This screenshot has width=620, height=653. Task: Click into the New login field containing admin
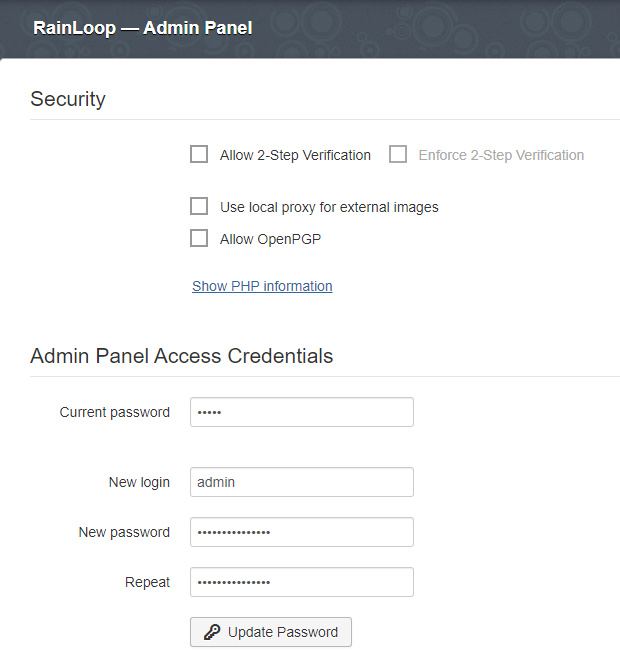(301, 482)
